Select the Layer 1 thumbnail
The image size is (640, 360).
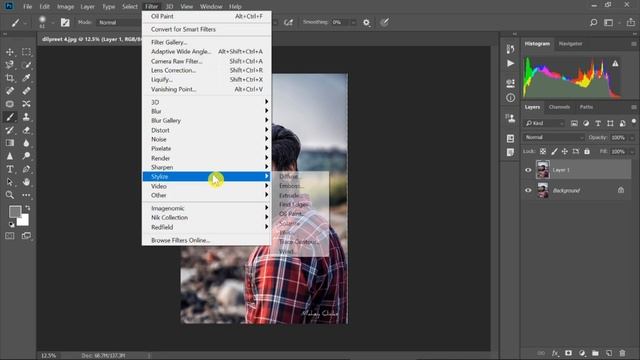click(x=542, y=170)
